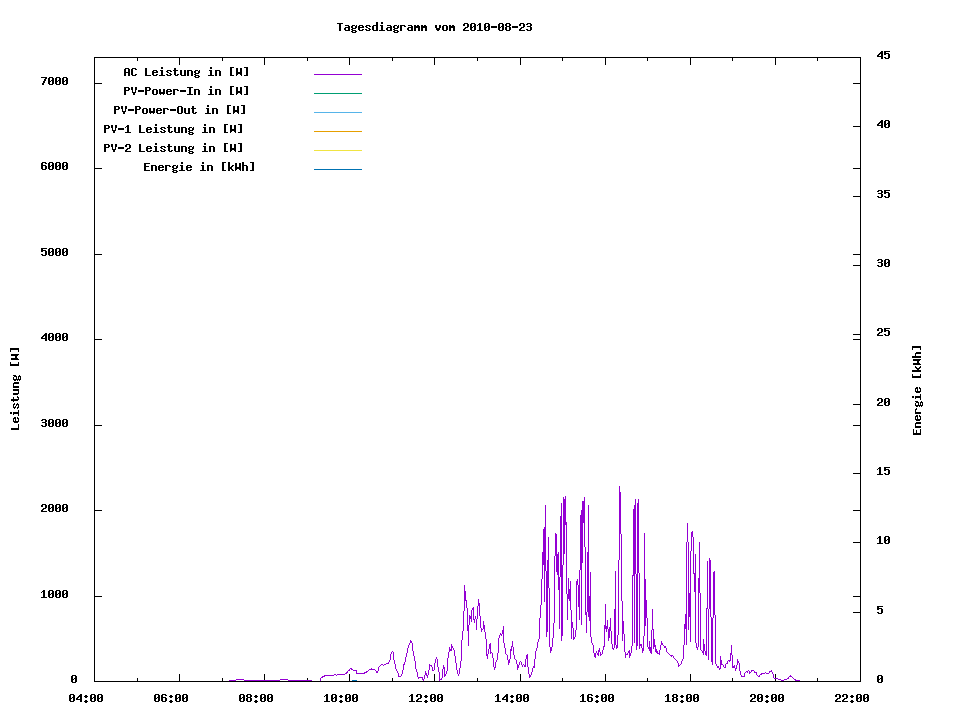Click the PV-1 Leistung in [W] legend text
The height and width of the screenshot is (720, 960).
coord(173,129)
